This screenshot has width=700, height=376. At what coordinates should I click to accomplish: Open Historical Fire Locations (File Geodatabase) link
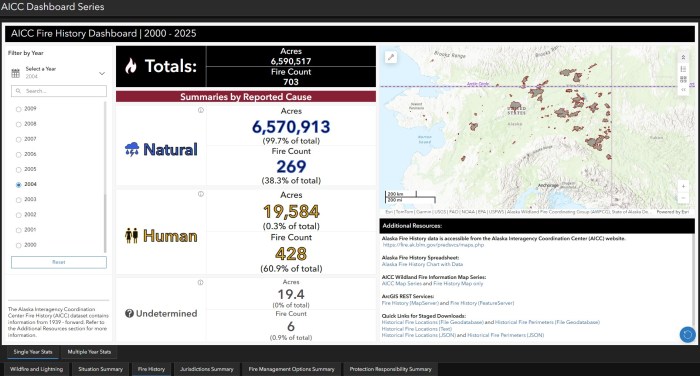click(x=432, y=322)
